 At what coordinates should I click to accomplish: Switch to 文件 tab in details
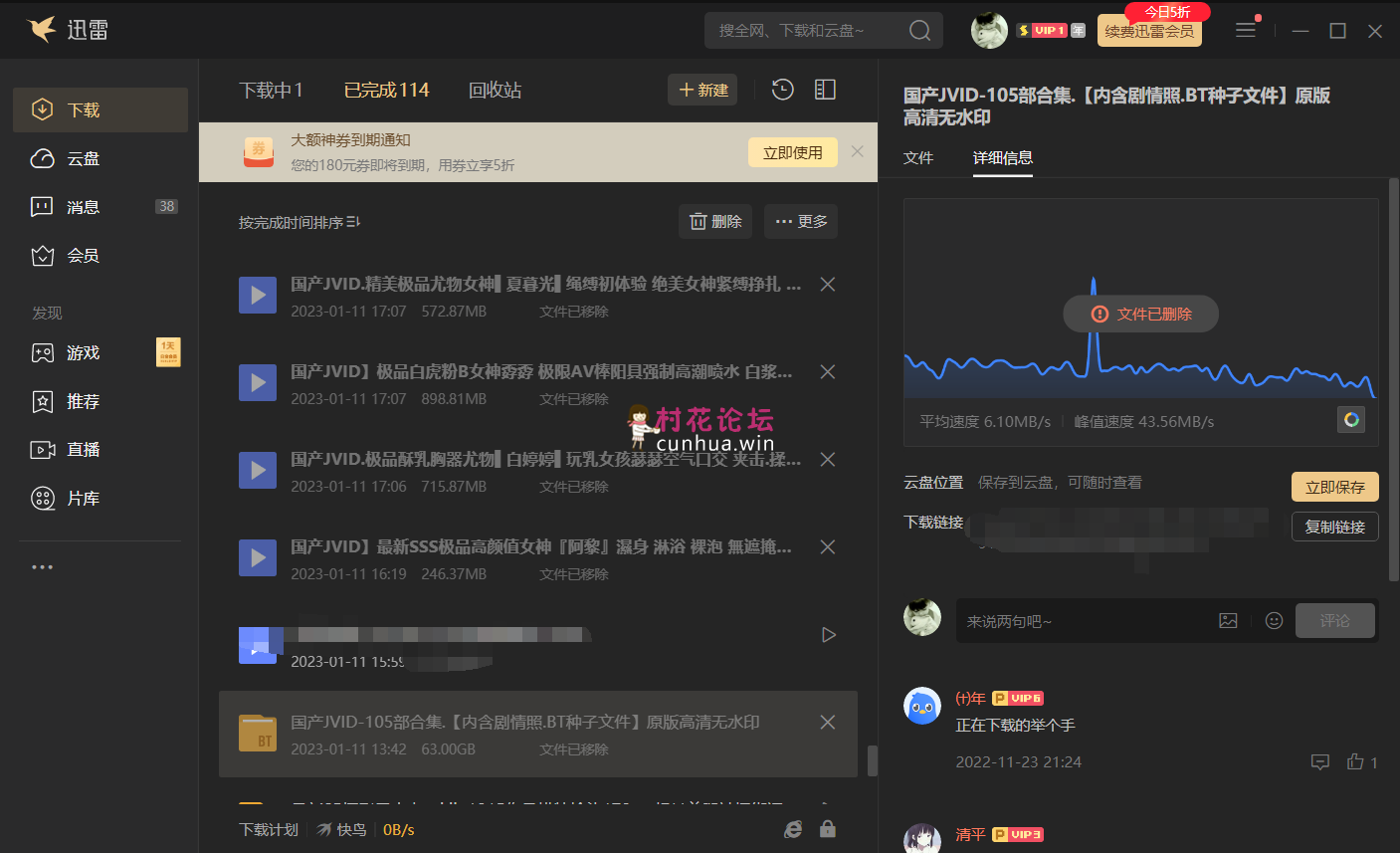(x=918, y=157)
